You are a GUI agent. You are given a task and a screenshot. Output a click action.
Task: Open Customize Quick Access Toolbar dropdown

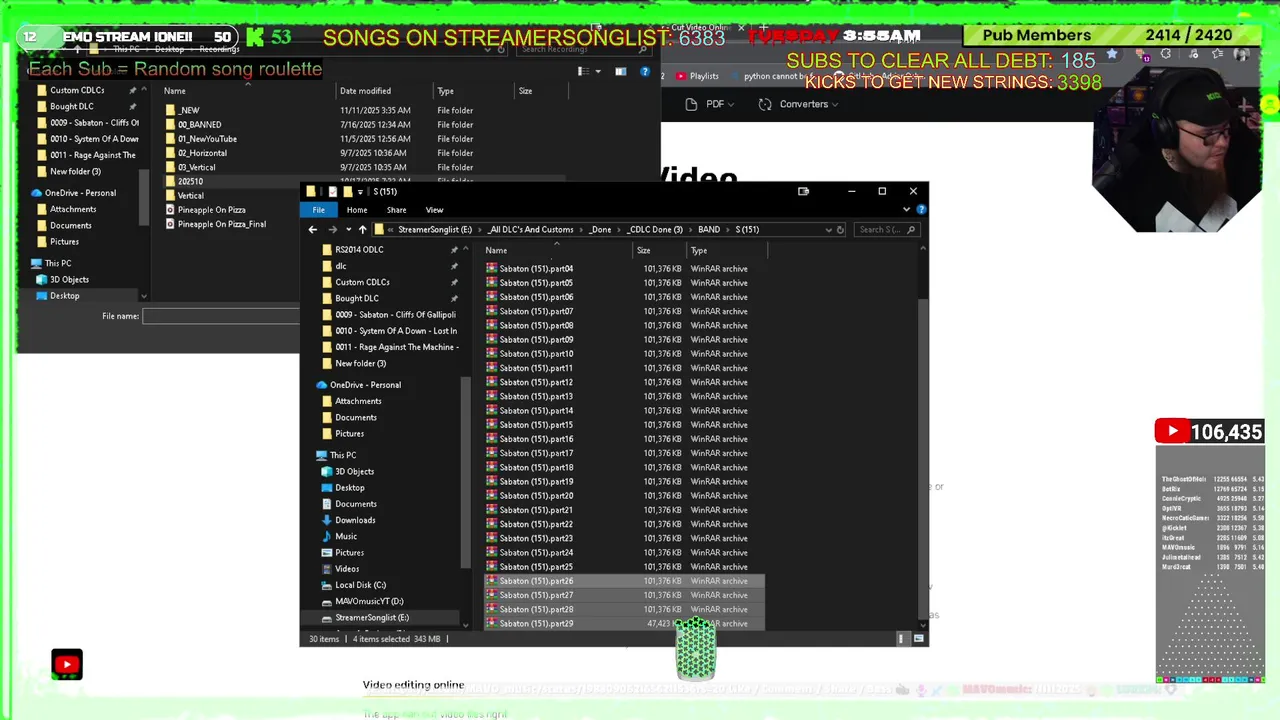pyautogui.click(x=360, y=192)
